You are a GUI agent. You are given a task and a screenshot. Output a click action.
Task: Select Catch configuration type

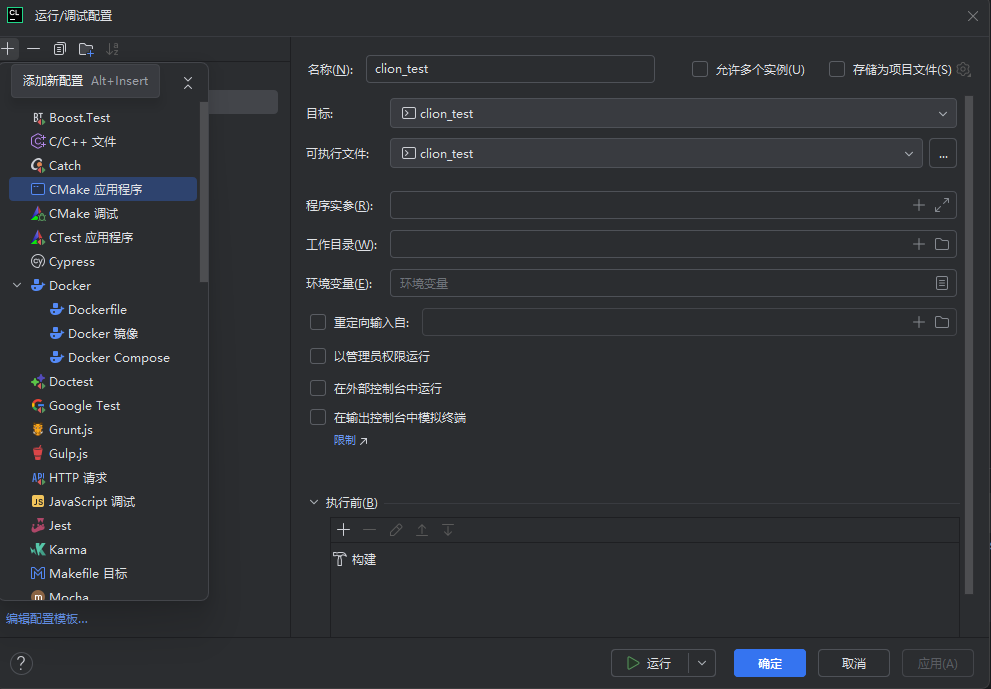[103, 166]
